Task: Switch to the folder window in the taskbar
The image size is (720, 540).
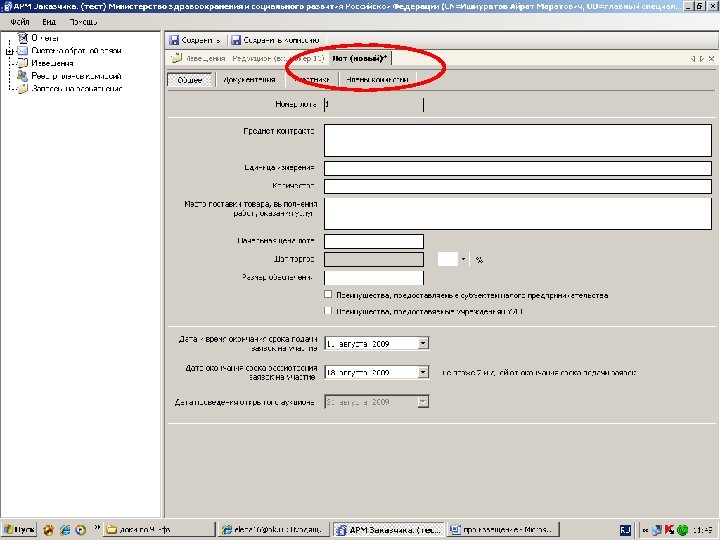Action: click(x=158, y=530)
